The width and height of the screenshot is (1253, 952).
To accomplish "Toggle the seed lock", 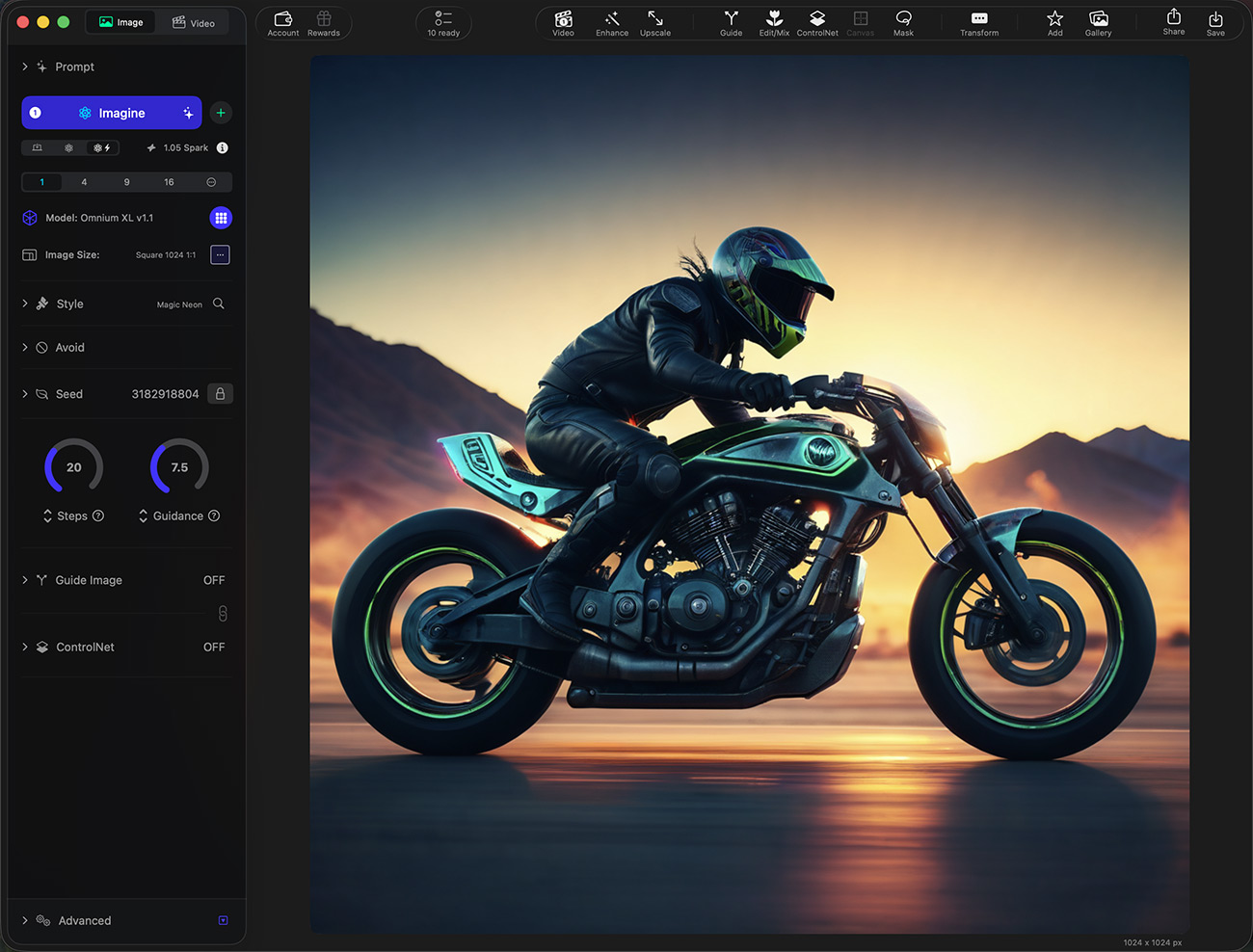I will pyautogui.click(x=221, y=394).
